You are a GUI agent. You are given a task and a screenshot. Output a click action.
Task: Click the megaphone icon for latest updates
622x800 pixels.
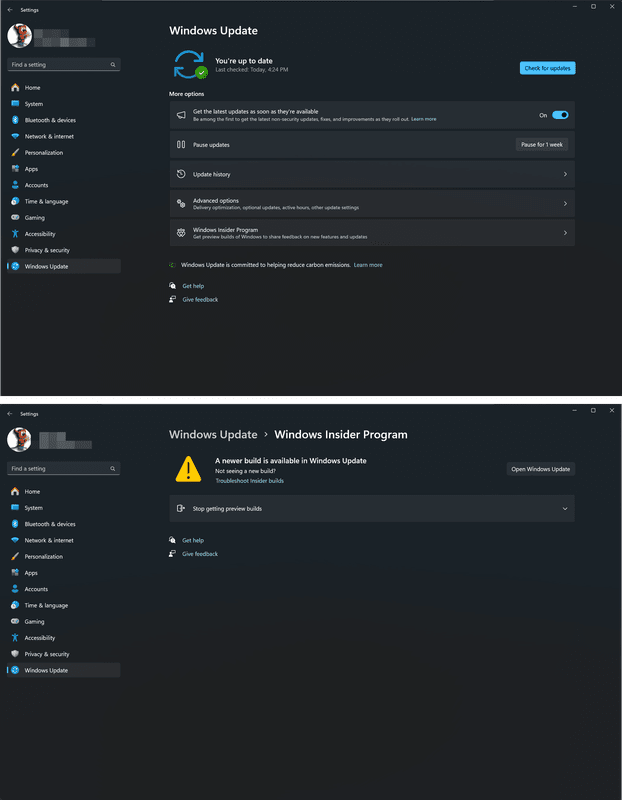(x=181, y=115)
